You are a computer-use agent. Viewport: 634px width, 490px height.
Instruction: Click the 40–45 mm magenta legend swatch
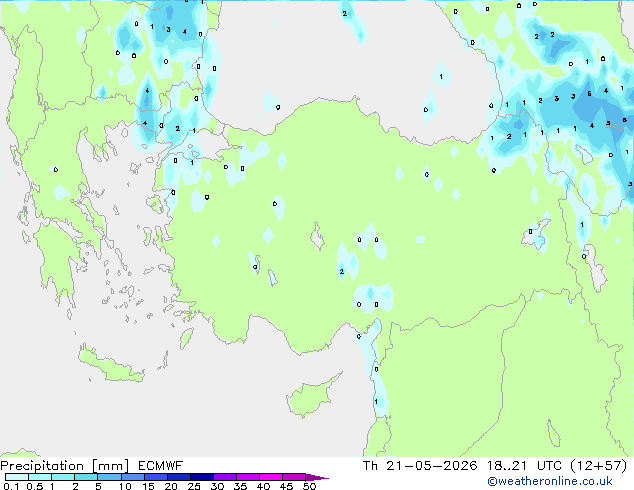pyautogui.click(x=271, y=477)
